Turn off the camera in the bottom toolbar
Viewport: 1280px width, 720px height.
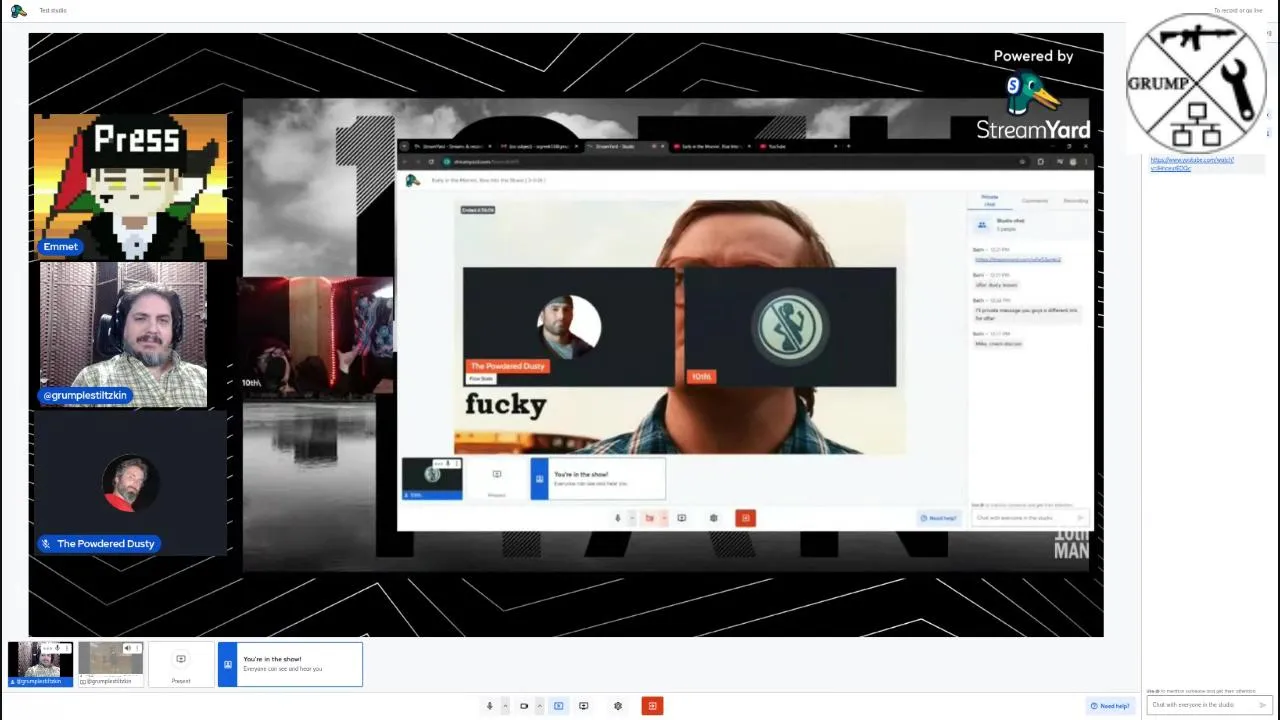523,706
